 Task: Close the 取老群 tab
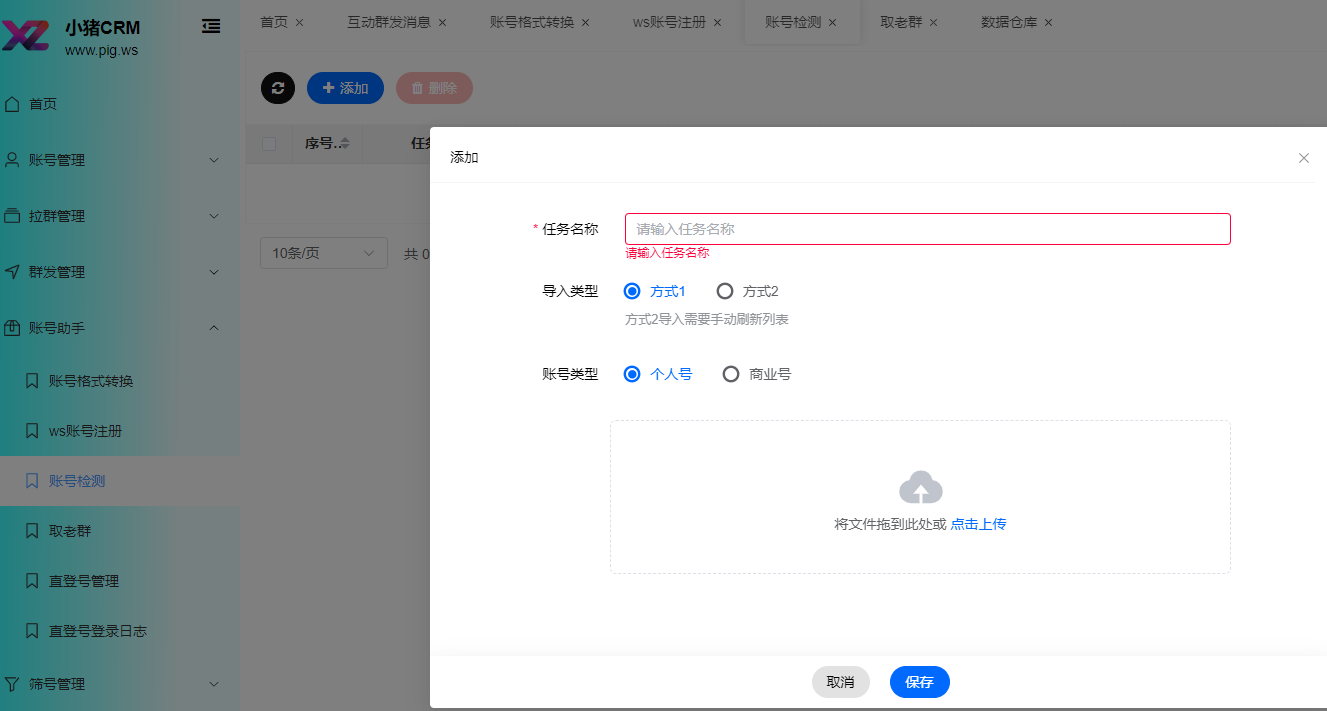point(934,22)
